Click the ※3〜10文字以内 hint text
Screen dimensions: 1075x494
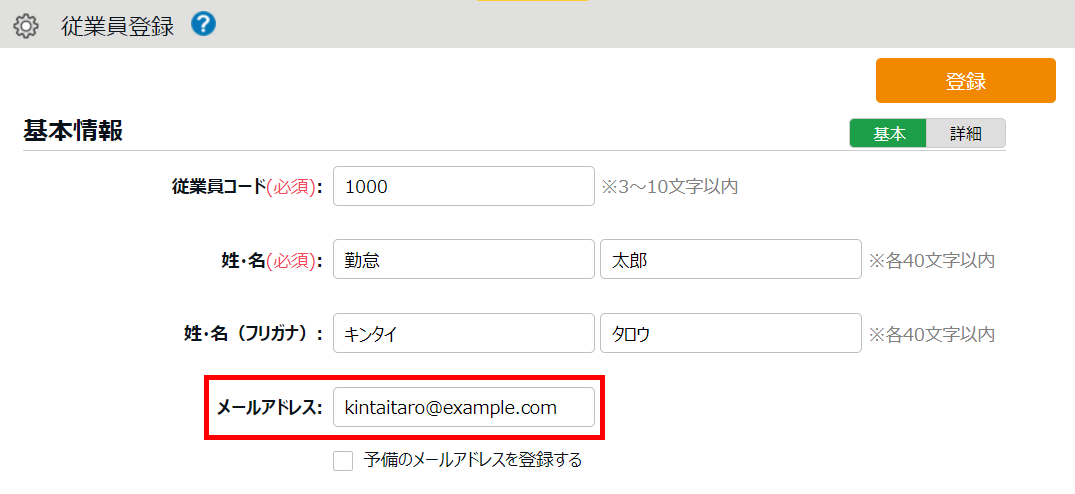pyautogui.click(x=669, y=187)
